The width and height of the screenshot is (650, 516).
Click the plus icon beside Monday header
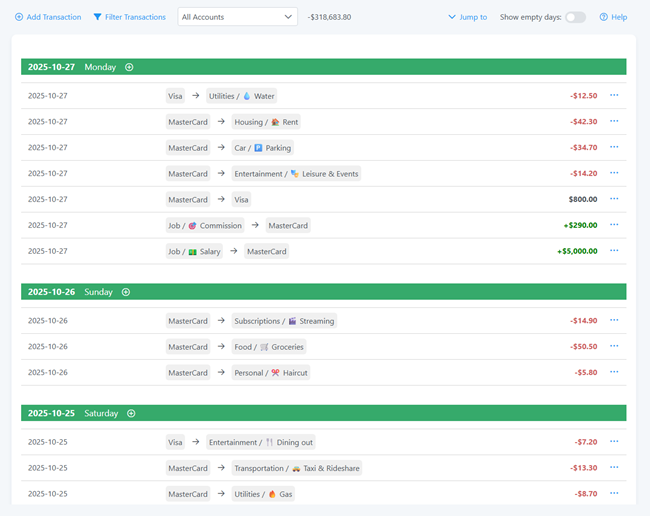[129, 67]
